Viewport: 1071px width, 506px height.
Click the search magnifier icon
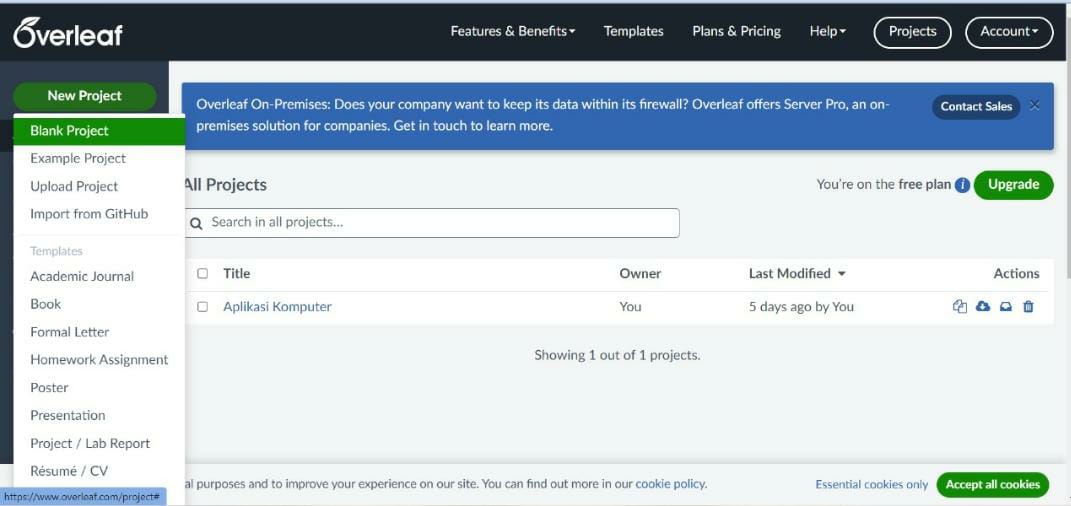(197, 223)
